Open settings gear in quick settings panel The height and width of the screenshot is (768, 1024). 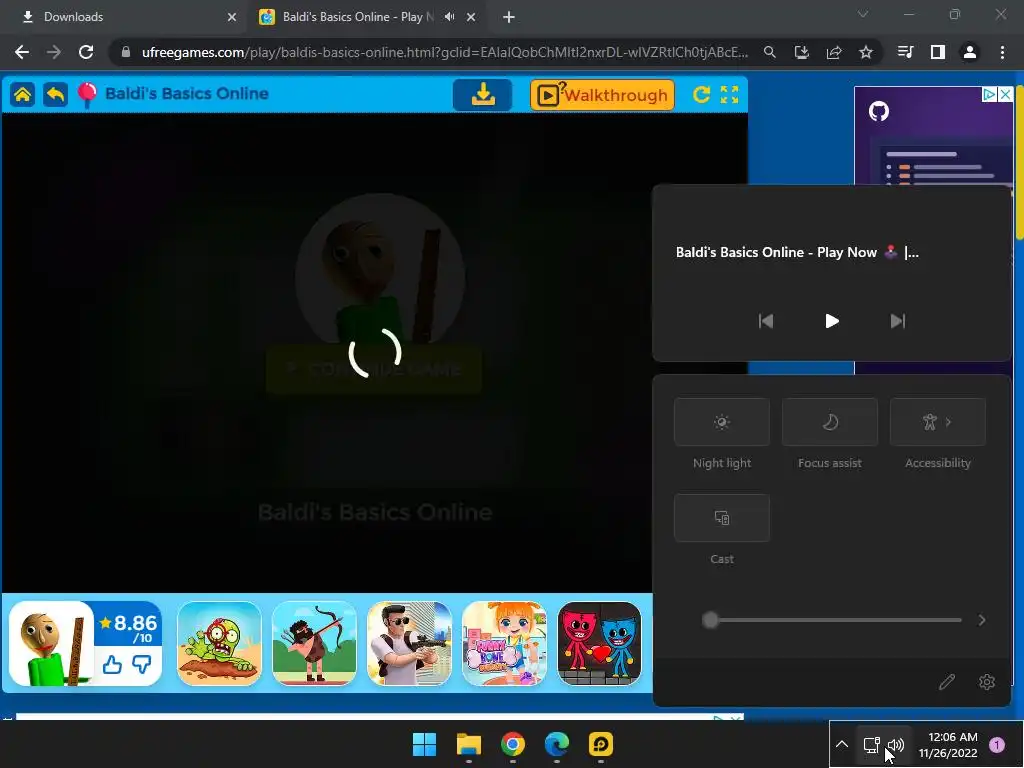[987, 682]
